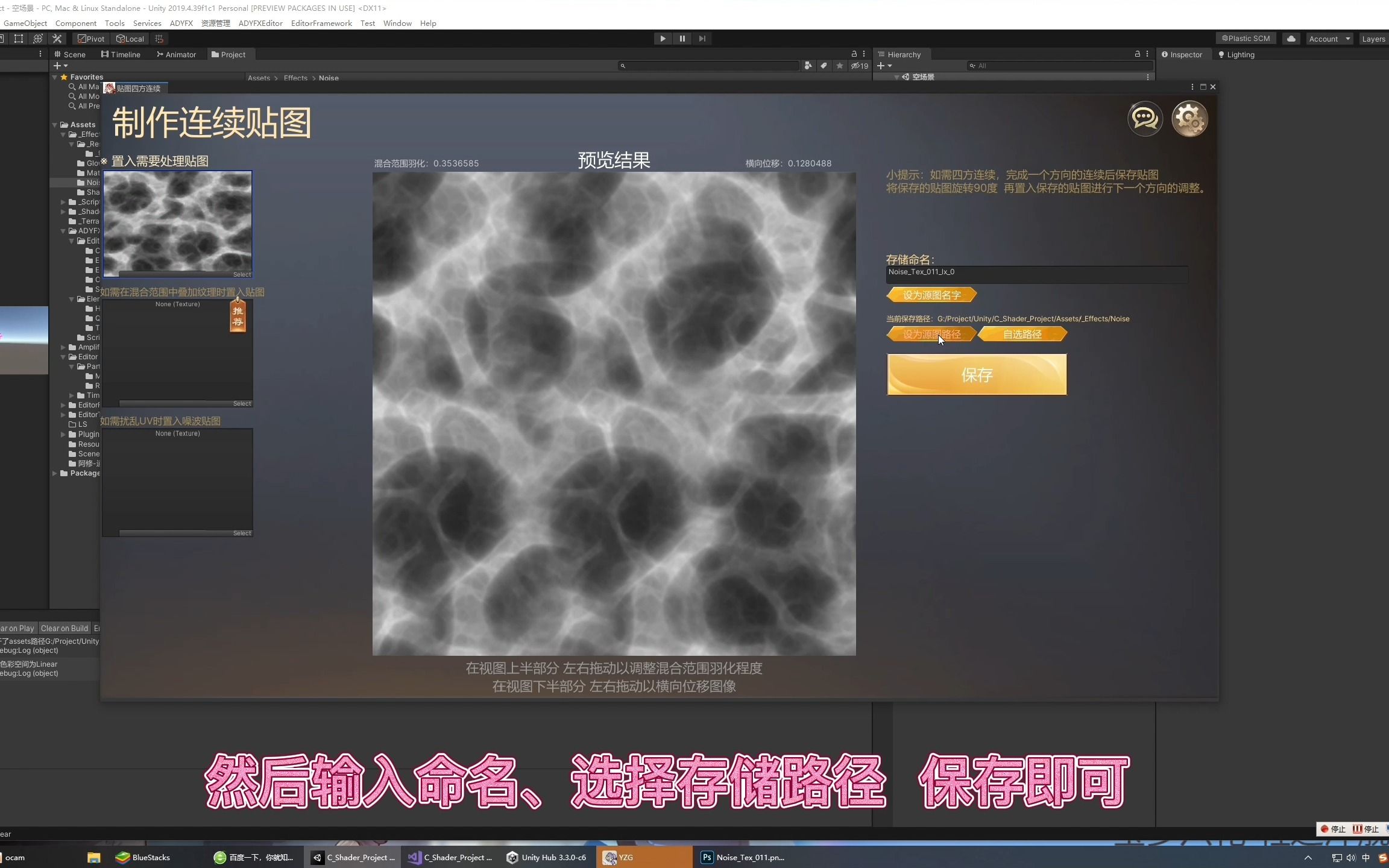Open the plugin settings gear icon
1389x868 pixels.
(x=1189, y=118)
